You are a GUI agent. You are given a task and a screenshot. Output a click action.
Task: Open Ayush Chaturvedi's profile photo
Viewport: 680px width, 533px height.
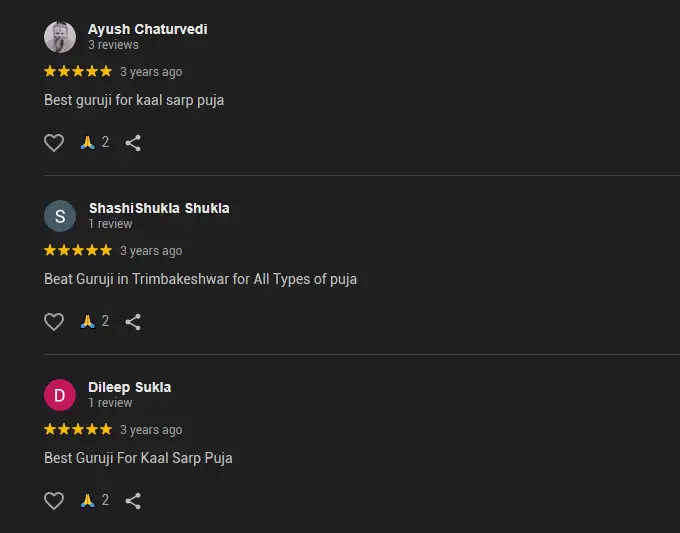[60, 37]
